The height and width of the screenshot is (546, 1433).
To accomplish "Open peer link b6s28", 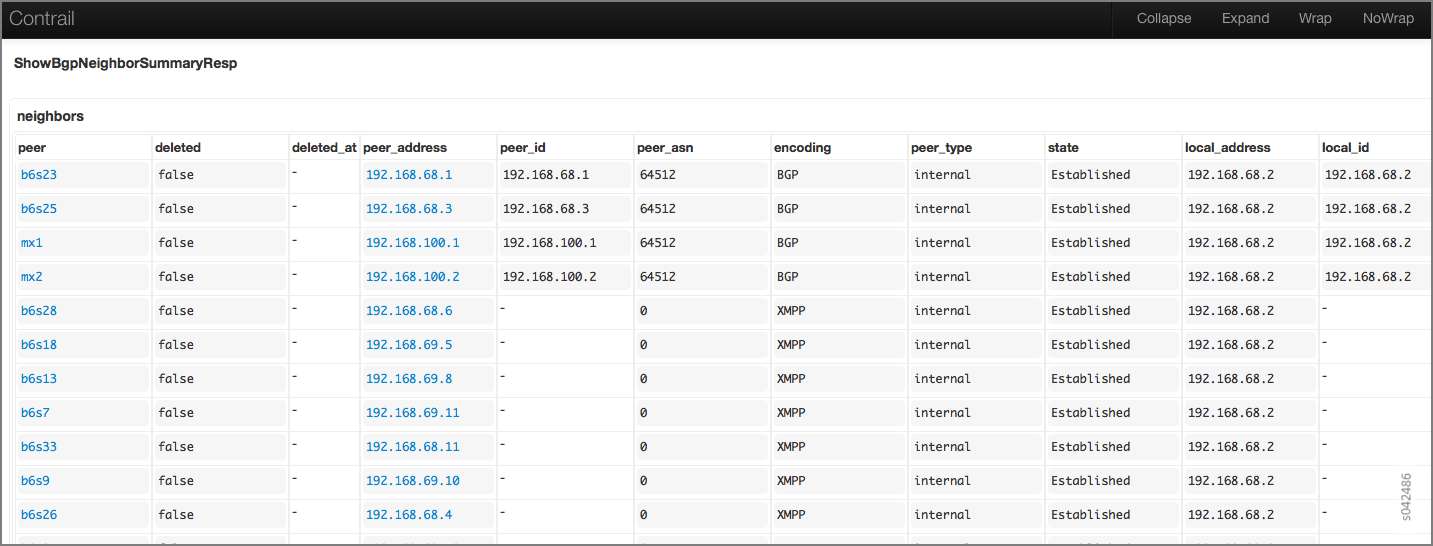I will (x=39, y=311).
